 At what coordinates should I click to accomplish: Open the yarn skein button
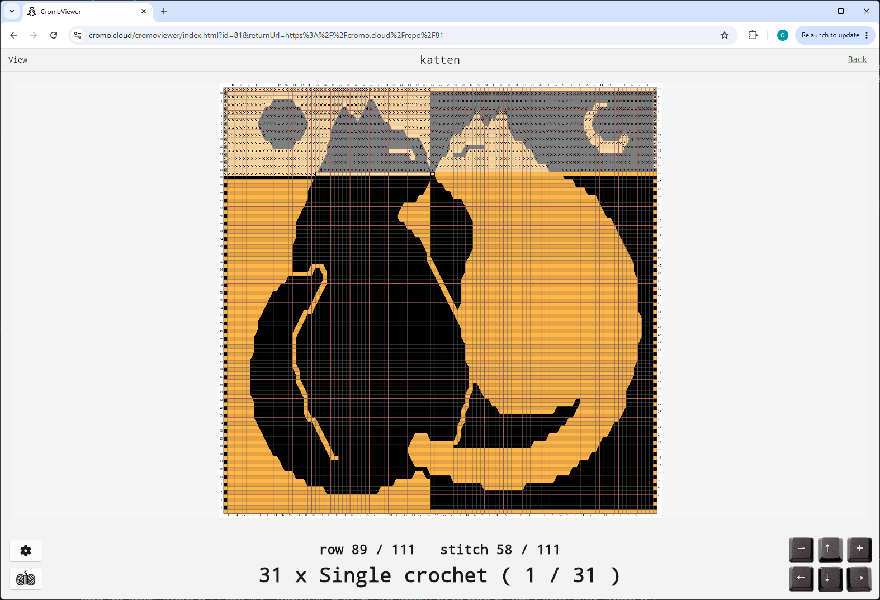(x=25, y=578)
